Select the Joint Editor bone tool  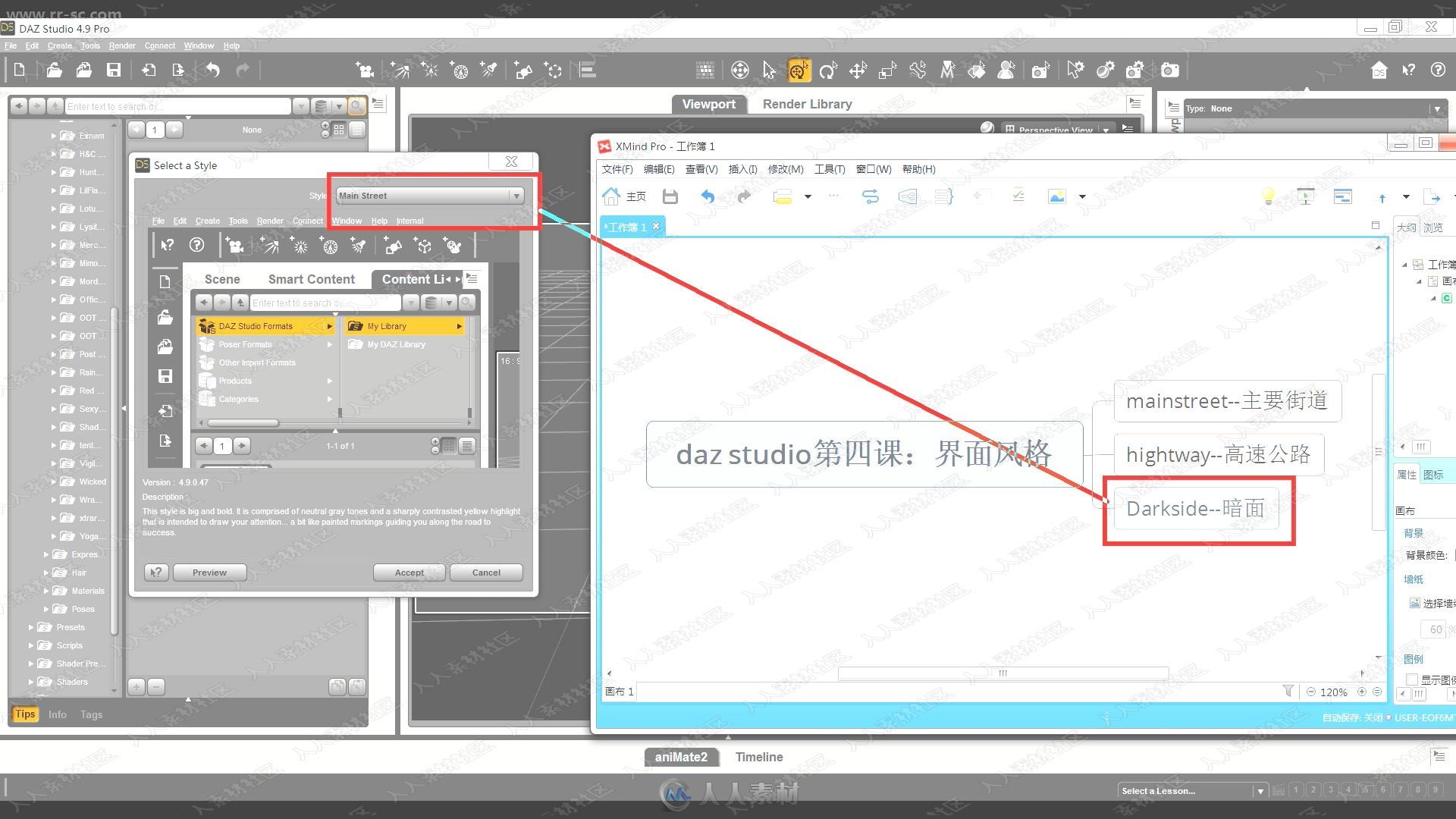point(918,71)
